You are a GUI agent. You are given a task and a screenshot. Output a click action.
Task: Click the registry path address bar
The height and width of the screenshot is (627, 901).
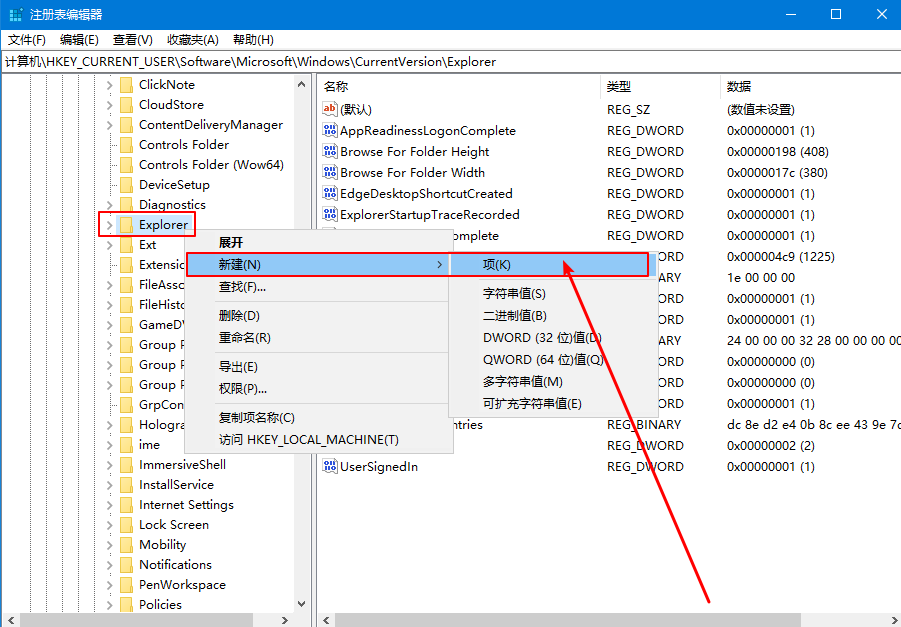[450, 62]
